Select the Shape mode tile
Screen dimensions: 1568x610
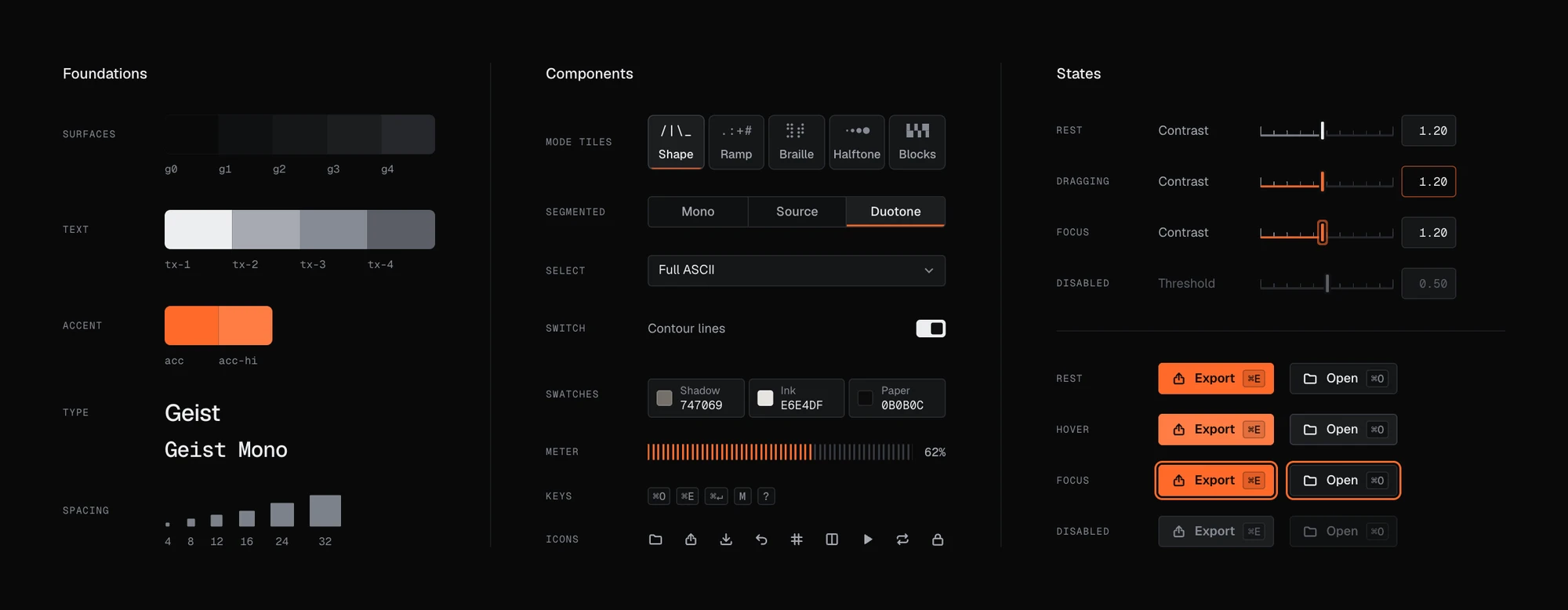click(x=676, y=142)
